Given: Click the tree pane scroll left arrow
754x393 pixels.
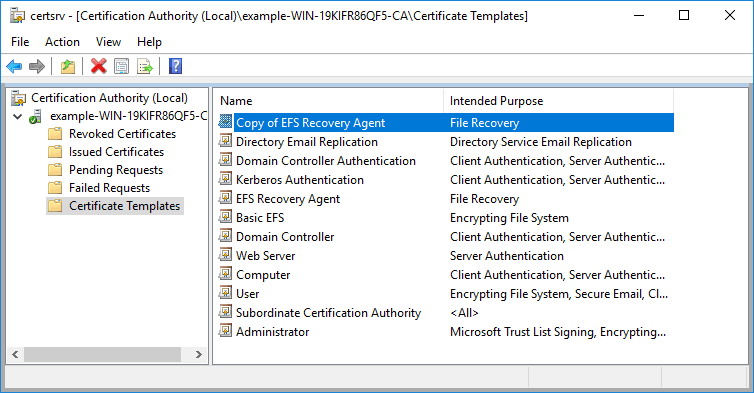Looking at the screenshot, I should point(15,355).
